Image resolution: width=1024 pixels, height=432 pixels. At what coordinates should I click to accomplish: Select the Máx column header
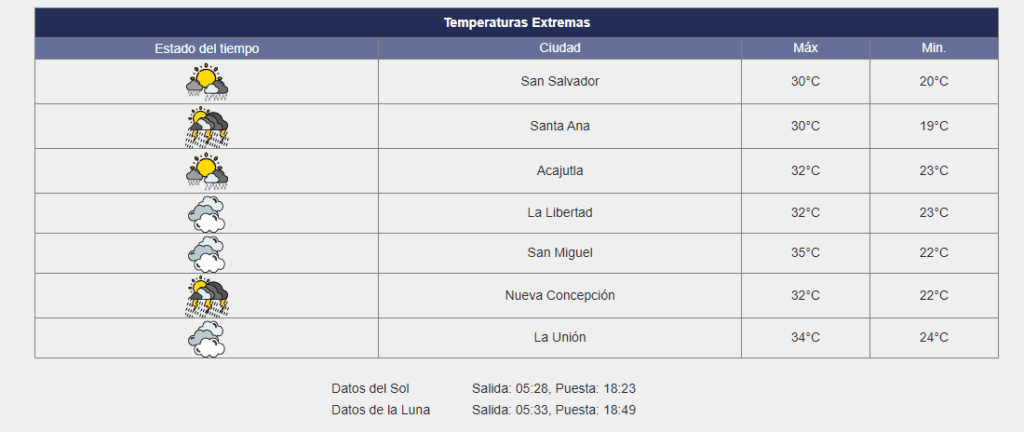pyautogui.click(x=805, y=48)
